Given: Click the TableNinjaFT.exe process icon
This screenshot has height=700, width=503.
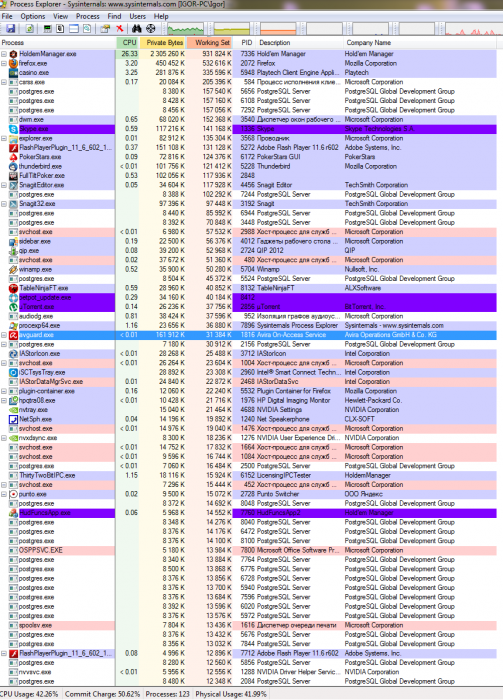Looking at the screenshot, I should (x=13, y=288).
